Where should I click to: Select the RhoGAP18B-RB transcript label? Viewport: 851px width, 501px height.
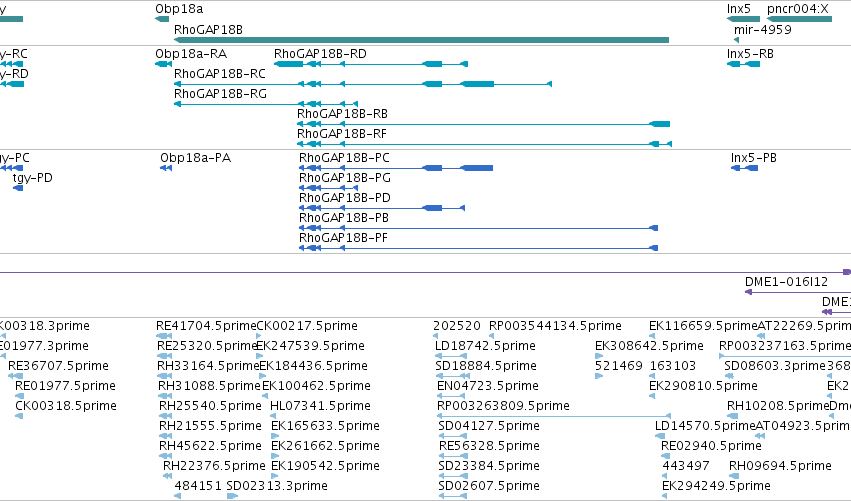[x=342, y=114]
